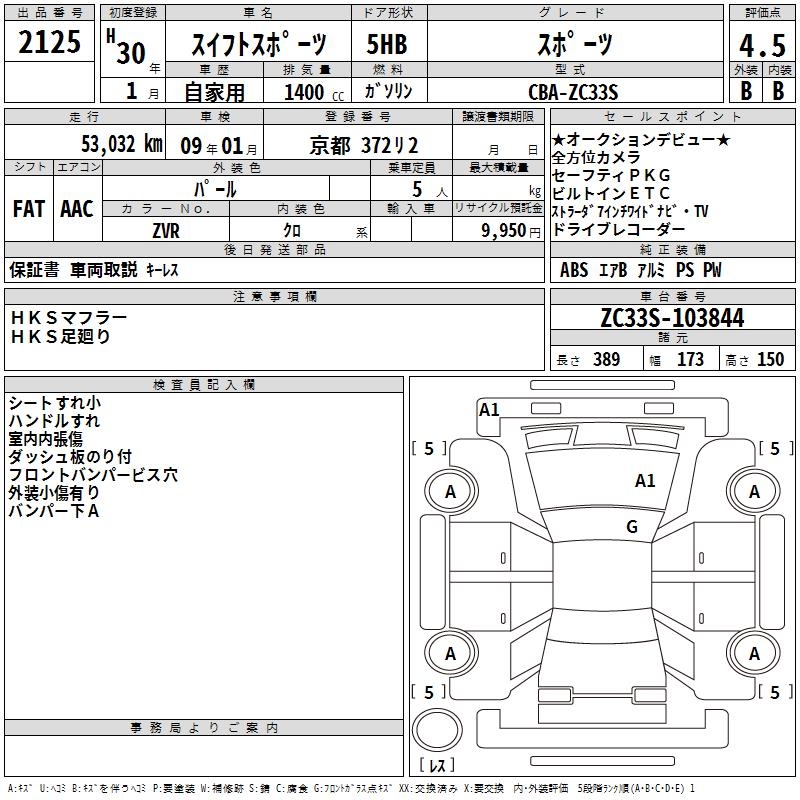The image size is (800, 800).
Task: Click the seating capacity 5 人
Action: 430,190
